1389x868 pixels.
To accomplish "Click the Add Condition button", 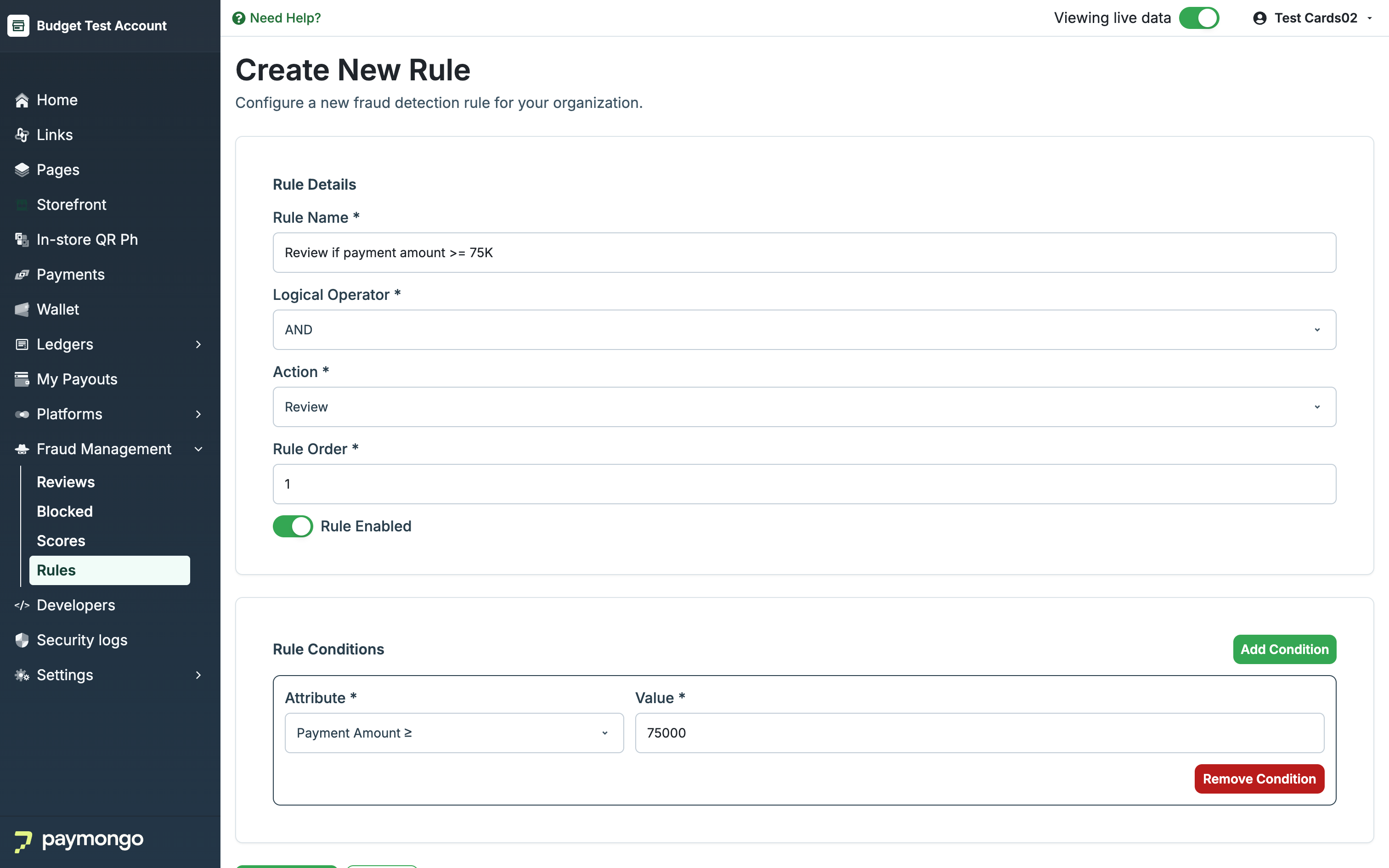I will (1284, 649).
